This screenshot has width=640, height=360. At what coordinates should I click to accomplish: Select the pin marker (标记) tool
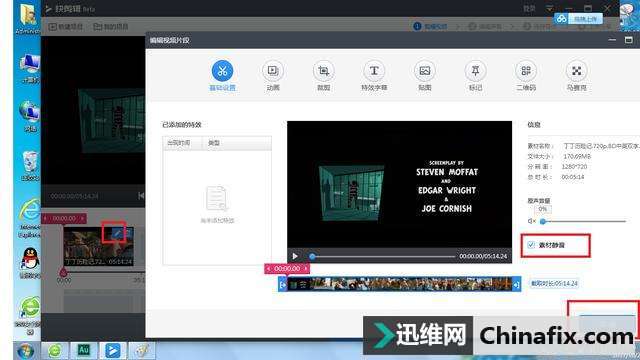(475, 71)
